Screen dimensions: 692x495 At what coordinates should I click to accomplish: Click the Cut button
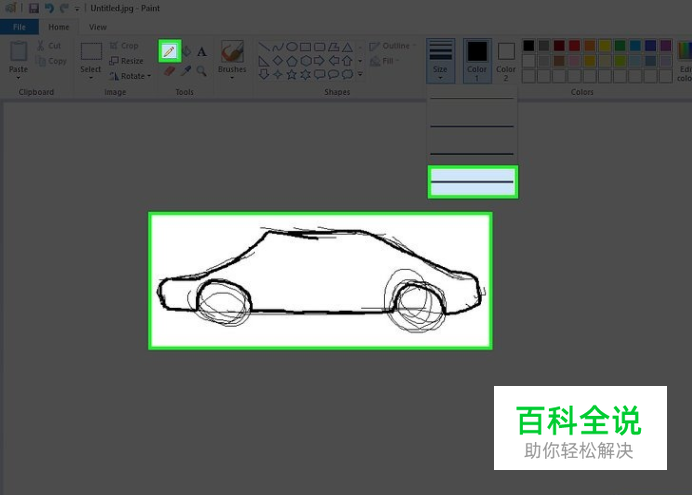49,46
